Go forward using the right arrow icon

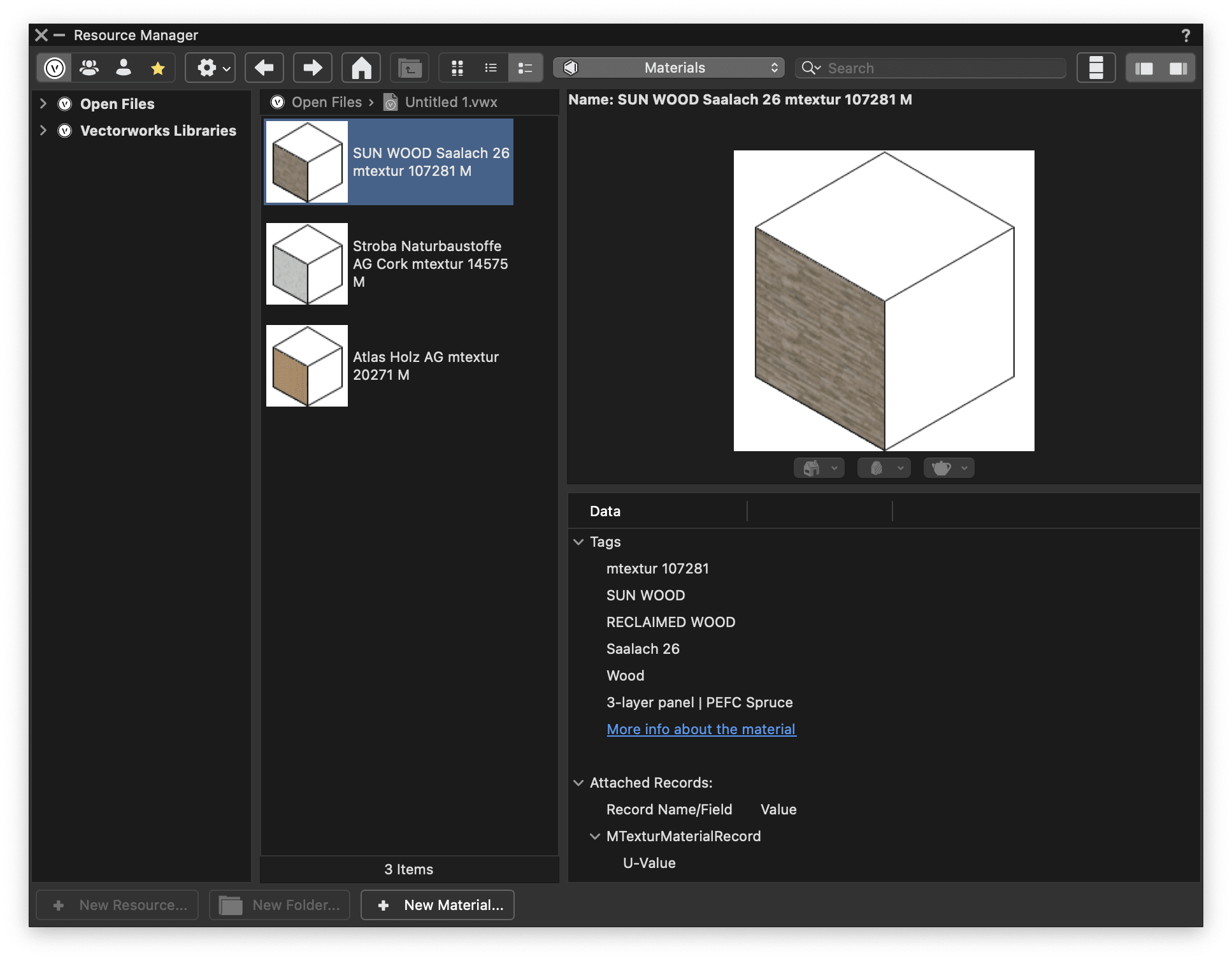[x=312, y=67]
